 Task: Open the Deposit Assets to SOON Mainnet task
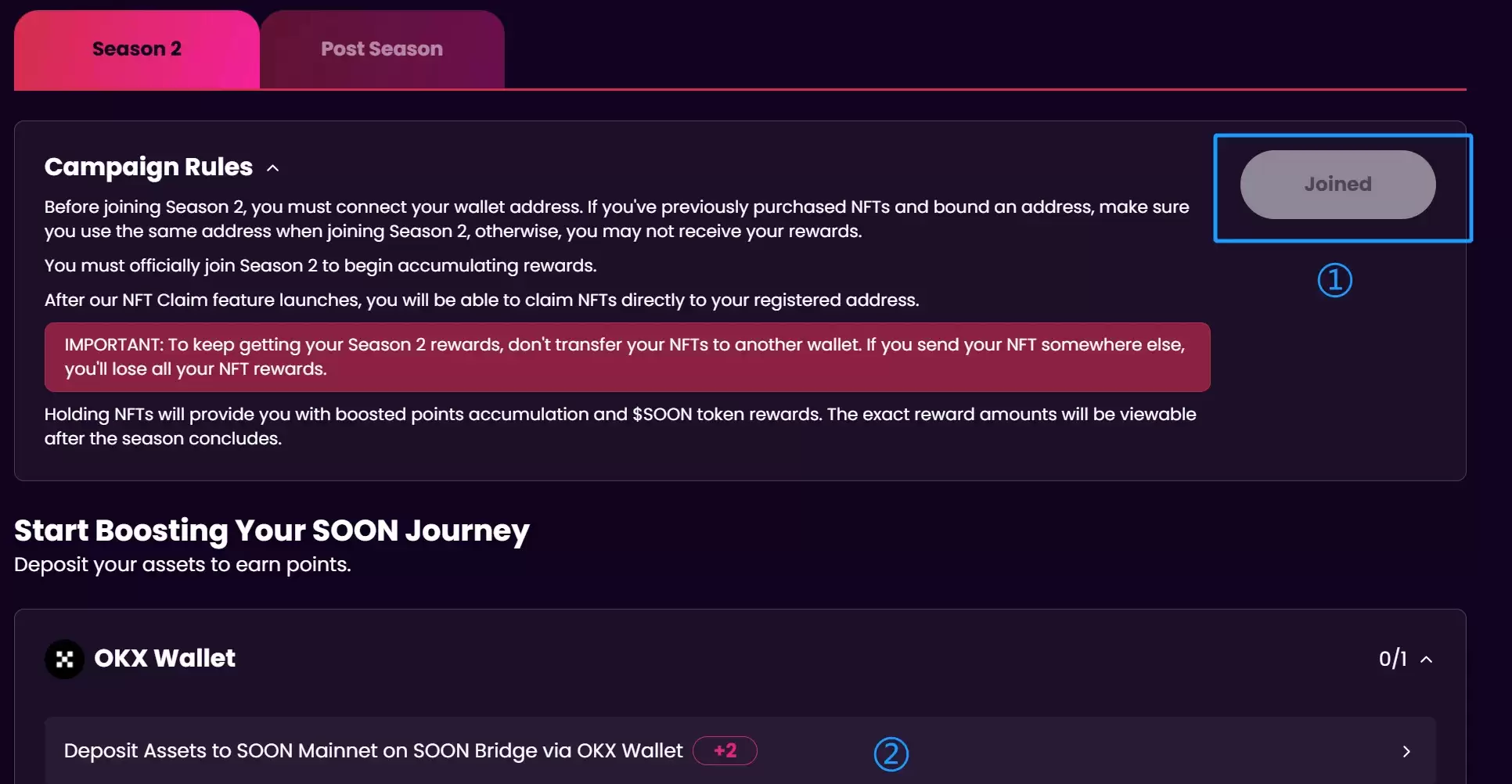point(373,750)
